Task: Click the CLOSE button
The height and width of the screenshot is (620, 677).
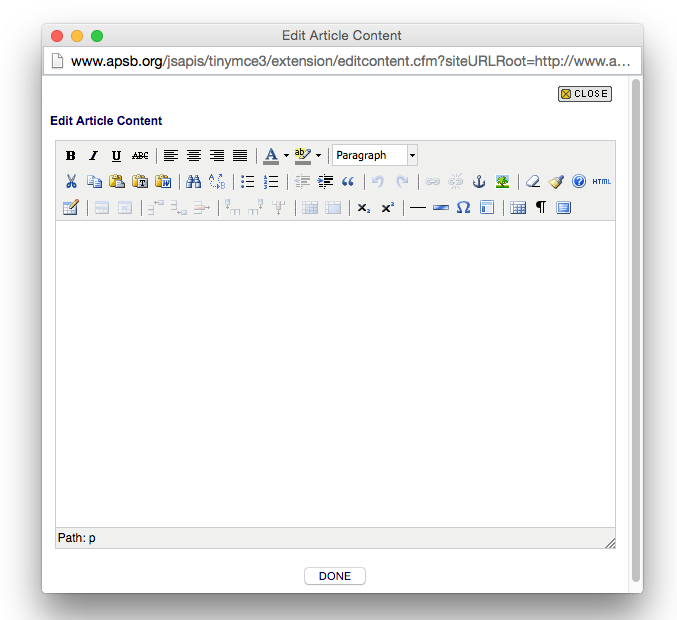Action: [x=584, y=94]
